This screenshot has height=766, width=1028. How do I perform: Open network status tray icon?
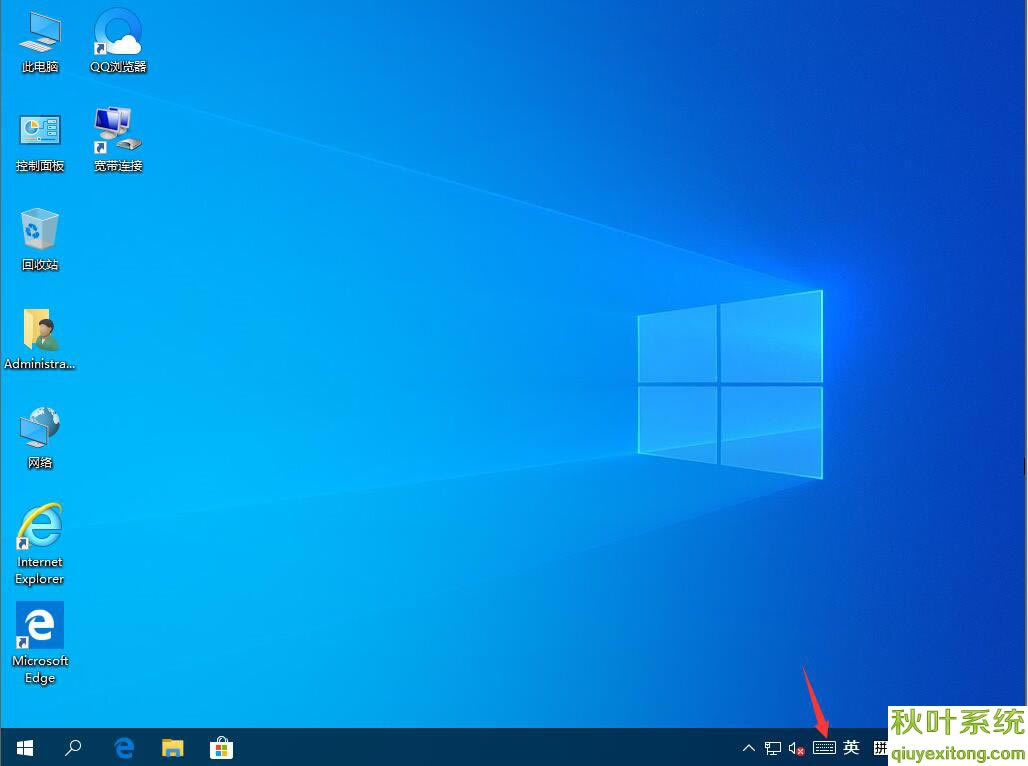[773, 748]
